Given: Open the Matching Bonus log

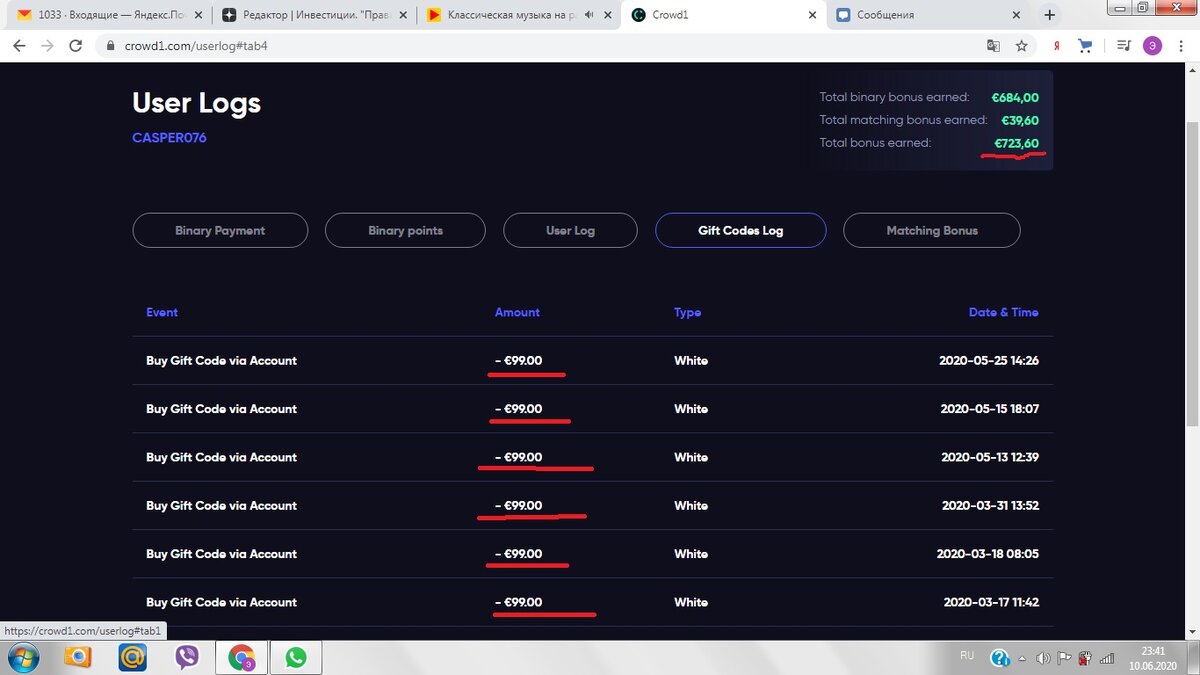Looking at the screenshot, I should [x=932, y=230].
